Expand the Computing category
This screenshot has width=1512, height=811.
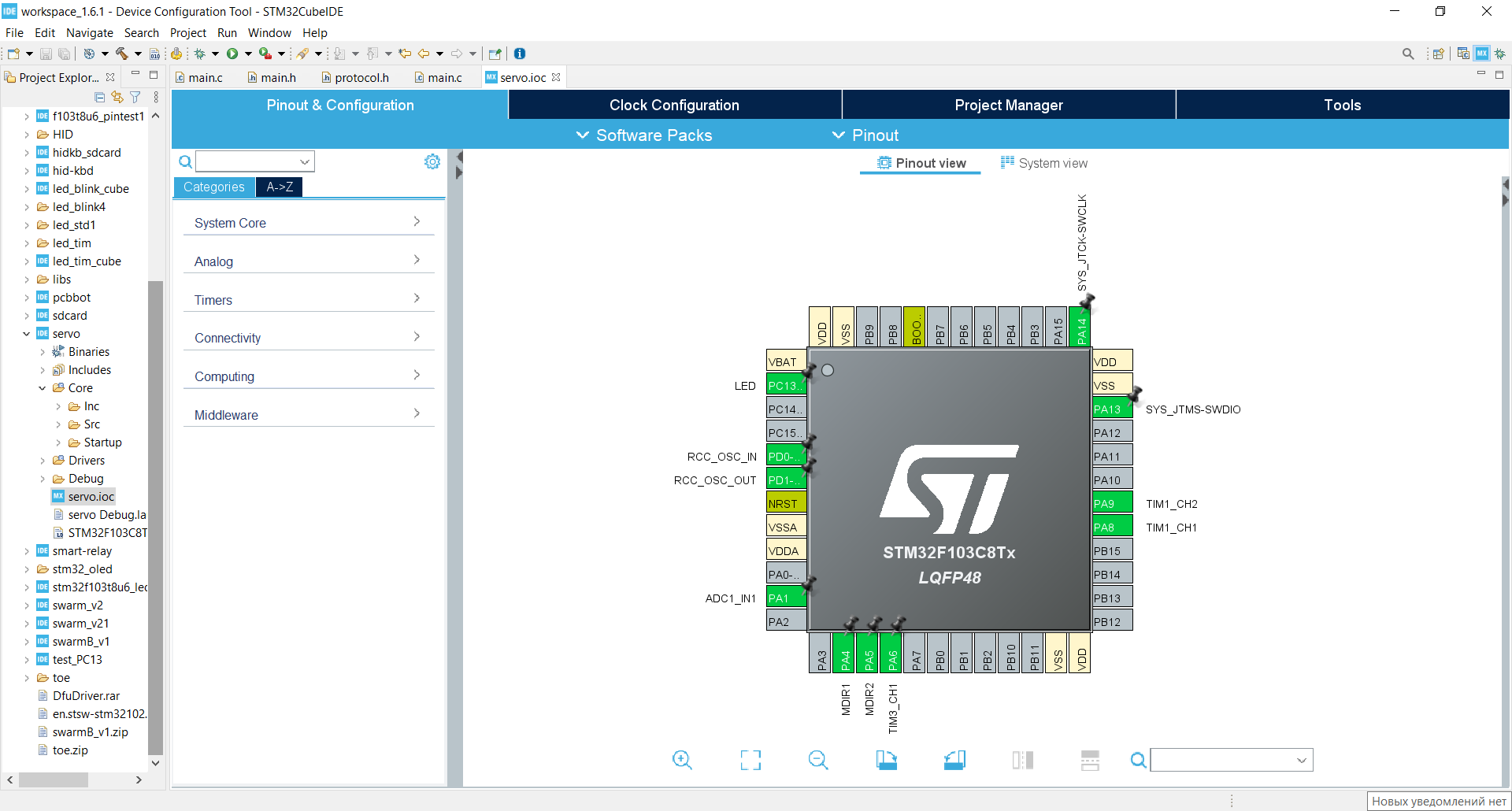[309, 376]
